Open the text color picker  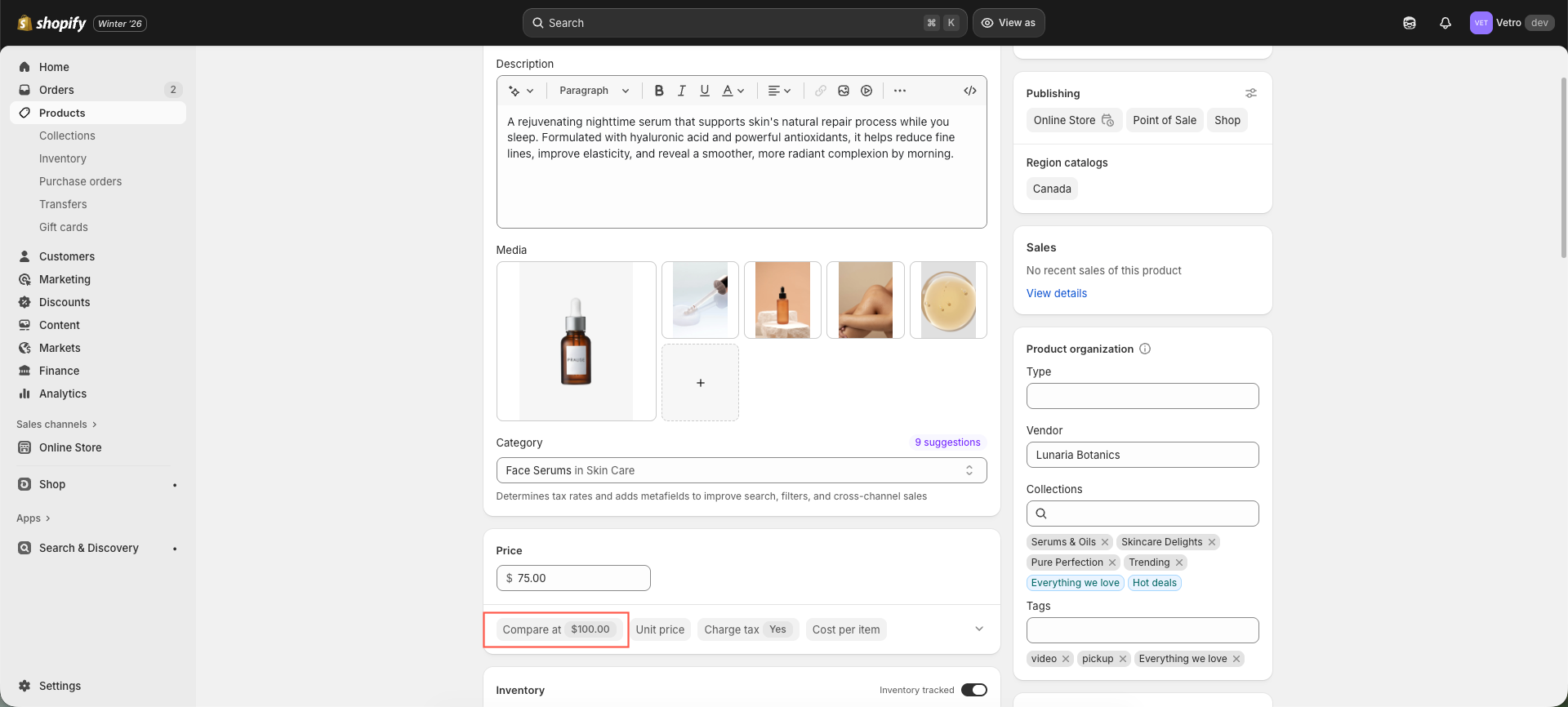click(733, 91)
